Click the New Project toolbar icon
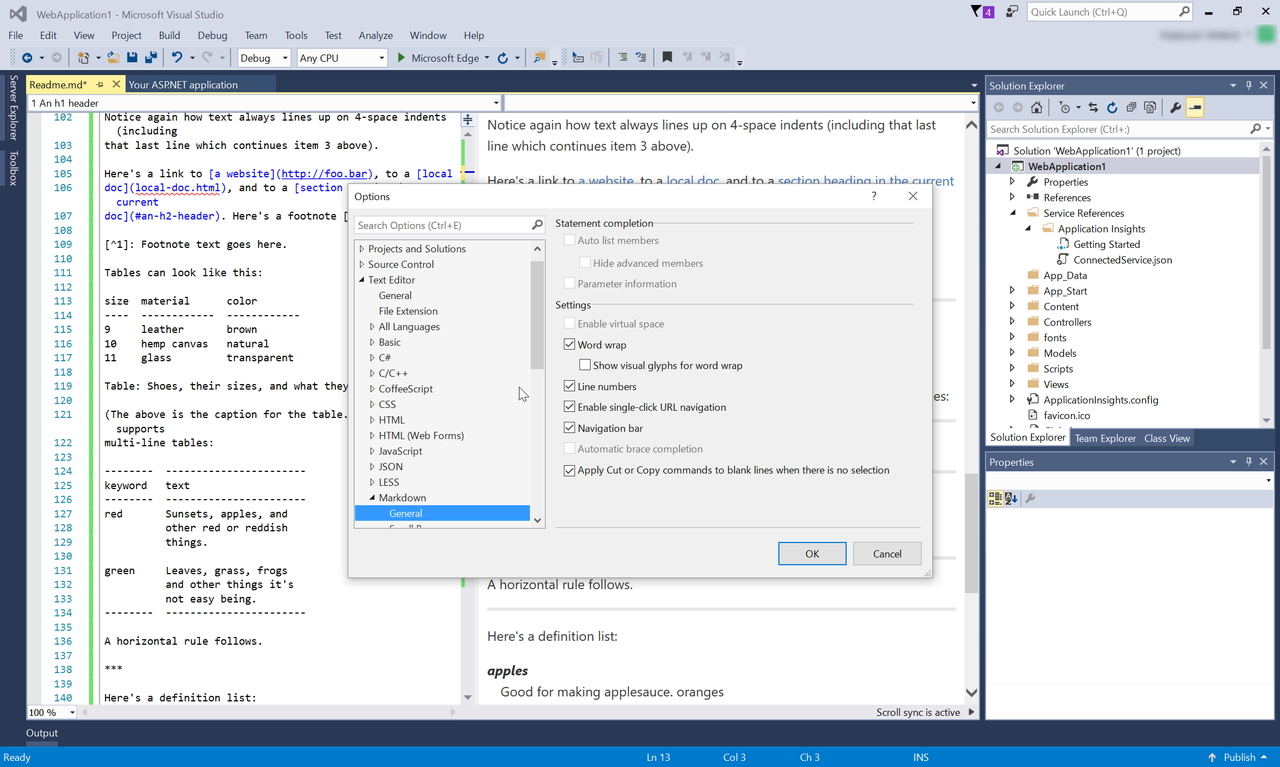Viewport: 1280px width, 767px height. coord(84,58)
